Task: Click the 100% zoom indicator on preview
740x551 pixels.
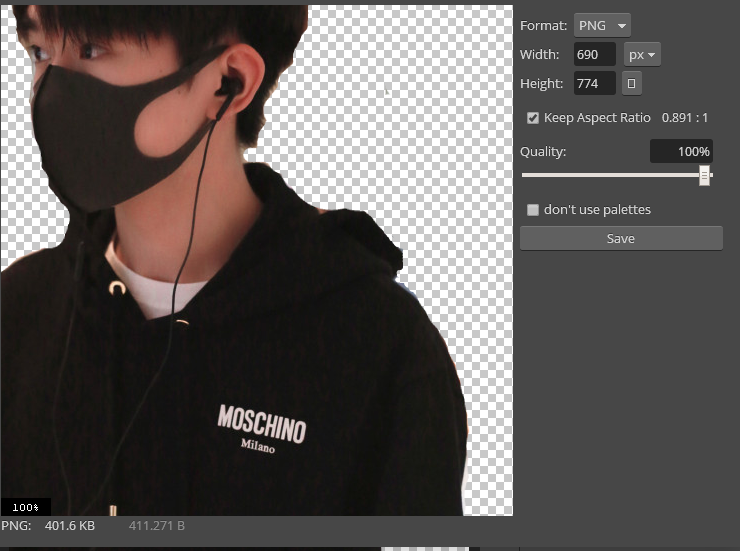Action: click(x=25, y=507)
